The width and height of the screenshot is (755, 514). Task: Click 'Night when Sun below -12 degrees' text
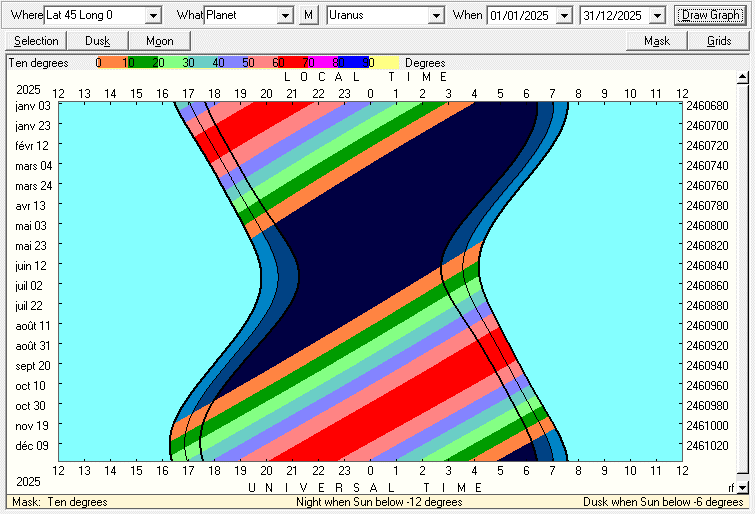point(379,502)
